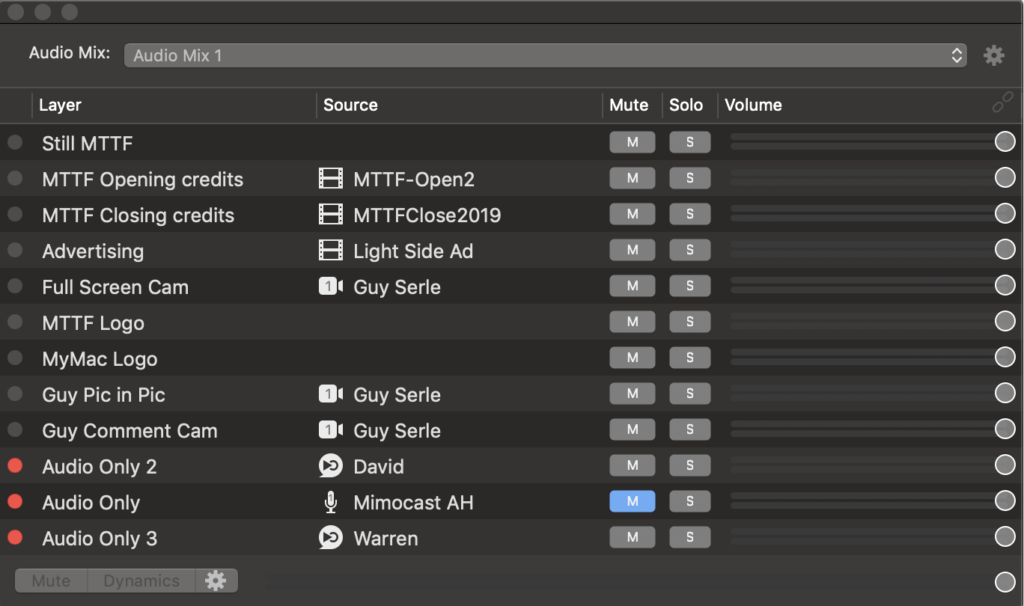The image size is (1024, 606).
Task: Mute the MTTF Logo layer
Action: click(x=632, y=322)
